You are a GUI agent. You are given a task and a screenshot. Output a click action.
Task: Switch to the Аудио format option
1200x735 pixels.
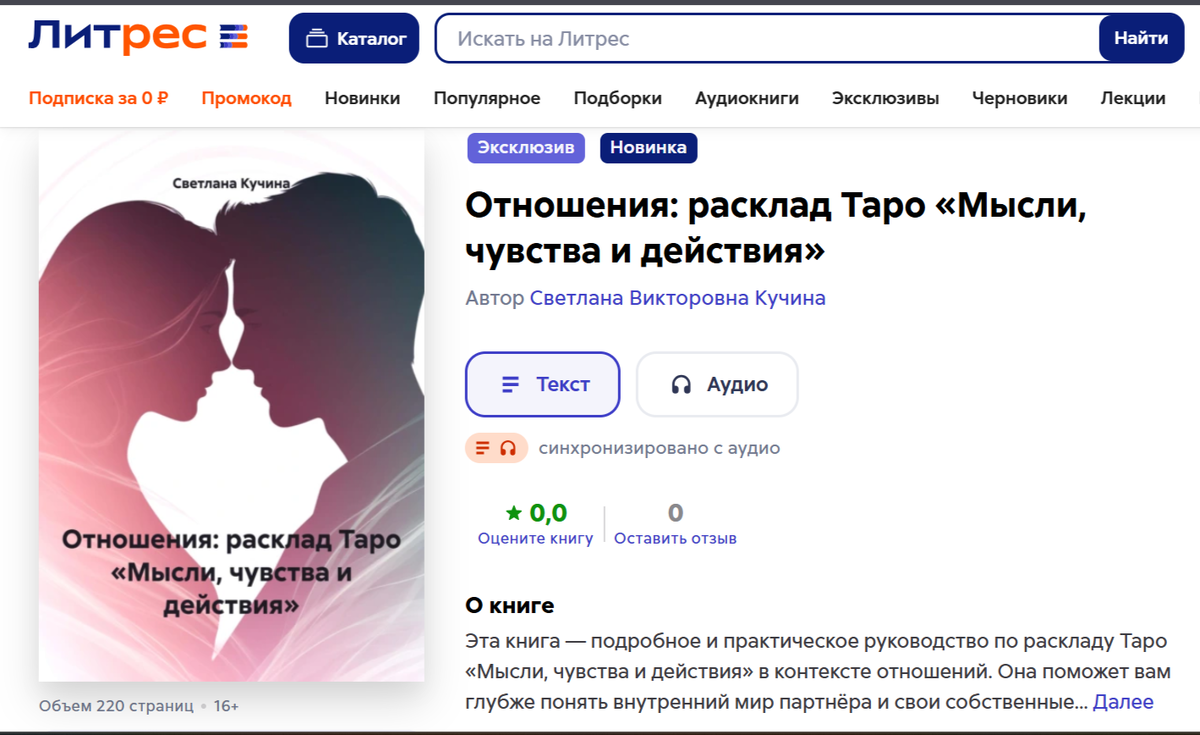tap(717, 384)
